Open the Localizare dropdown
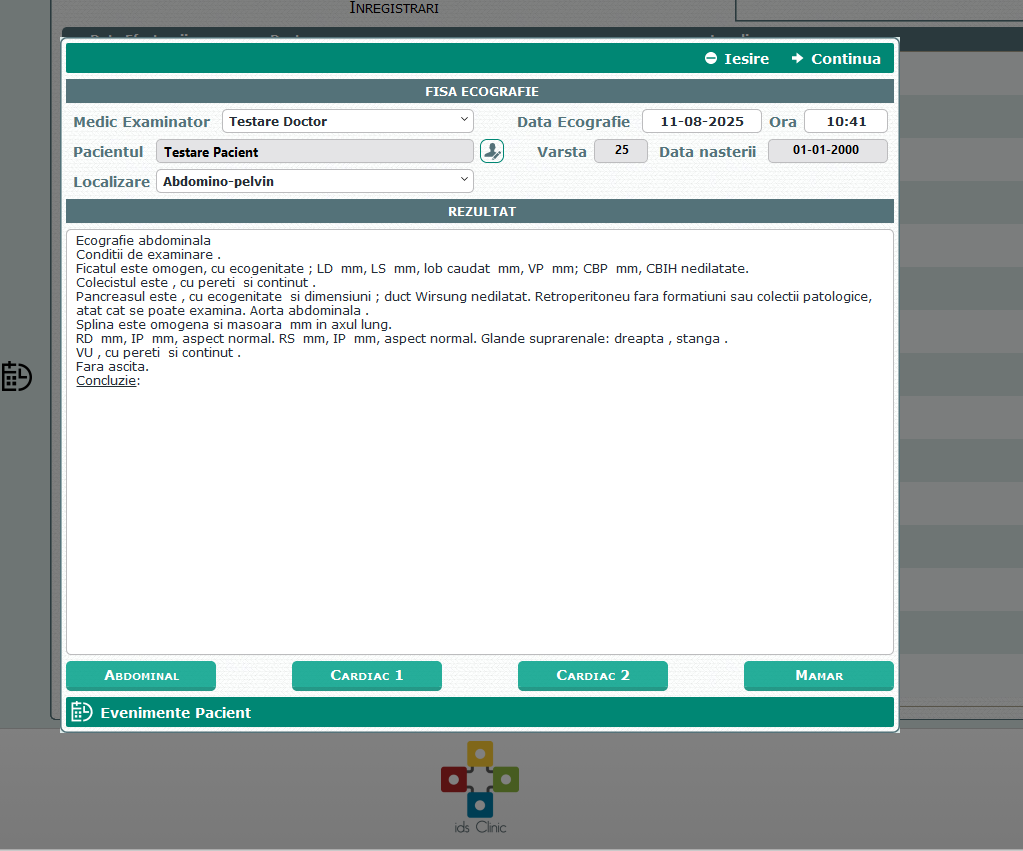The width and height of the screenshot is (1023, 851). [315, 181]
